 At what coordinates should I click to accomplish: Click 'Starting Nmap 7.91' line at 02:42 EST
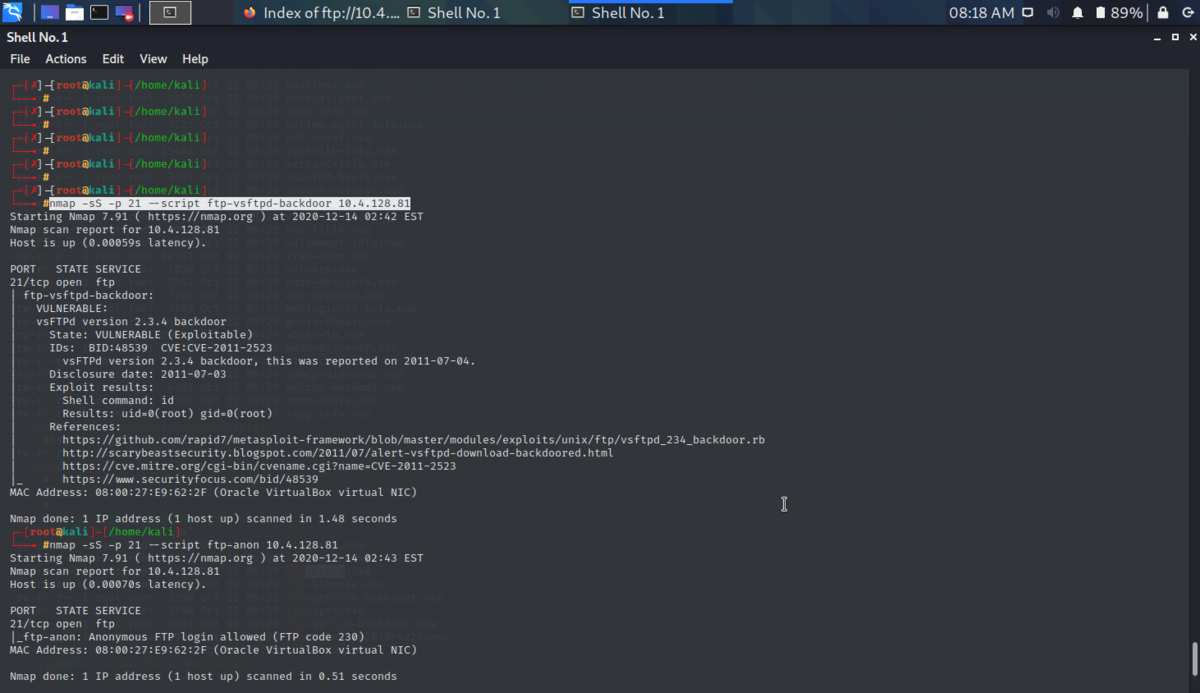(216, 217)
